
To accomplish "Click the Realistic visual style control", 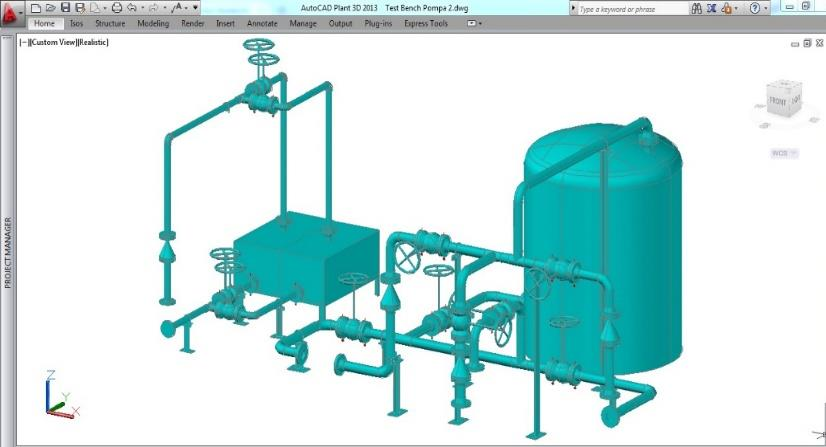I will [92, 43].
